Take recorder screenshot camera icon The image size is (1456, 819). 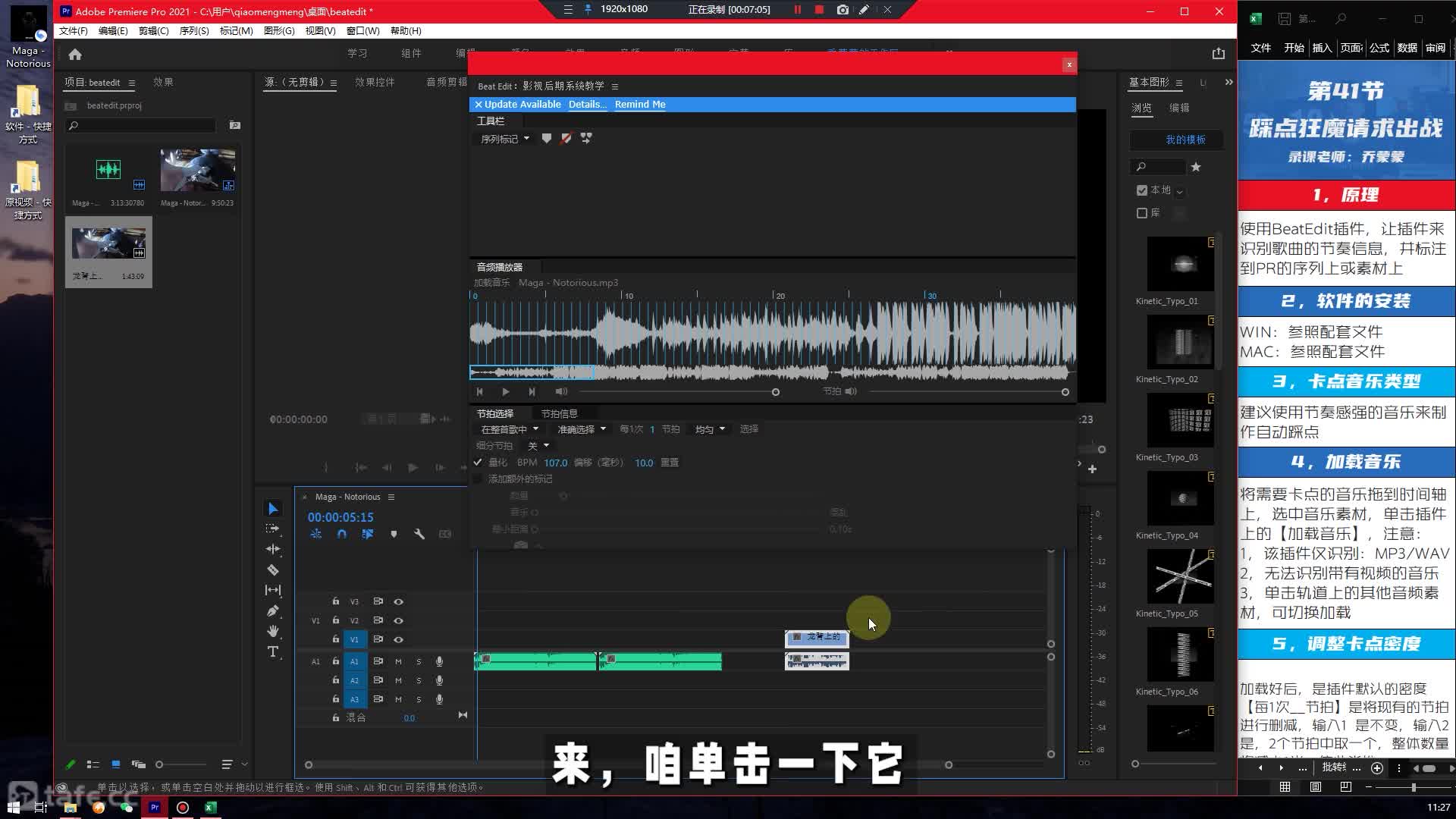(x=843, y=10)
